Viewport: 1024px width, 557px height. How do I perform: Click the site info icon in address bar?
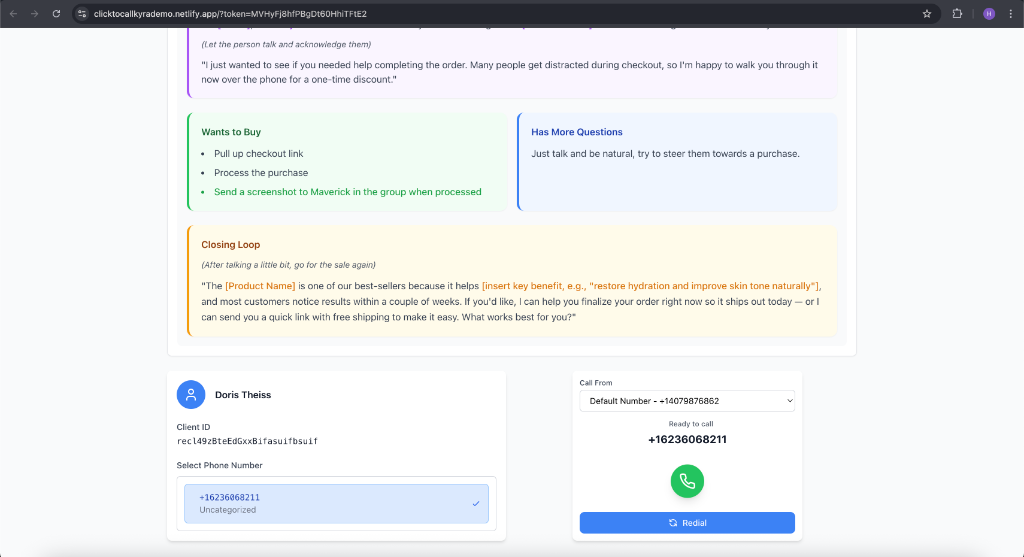pyautogui.click(x=82, y=14)
